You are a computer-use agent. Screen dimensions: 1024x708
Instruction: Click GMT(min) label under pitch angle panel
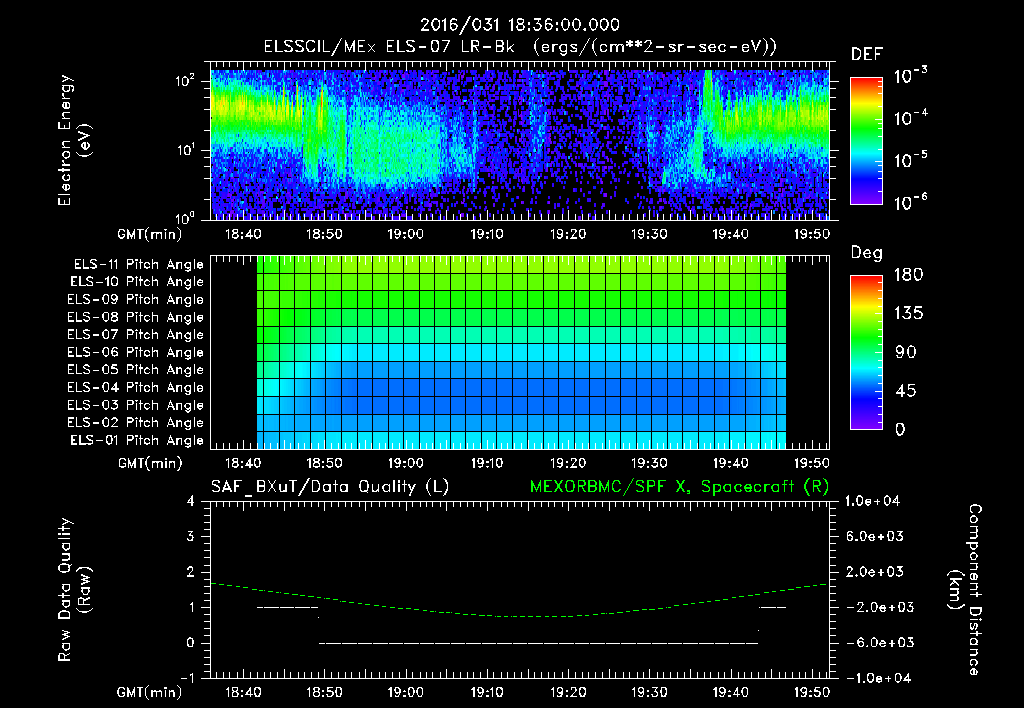[150, 463]
